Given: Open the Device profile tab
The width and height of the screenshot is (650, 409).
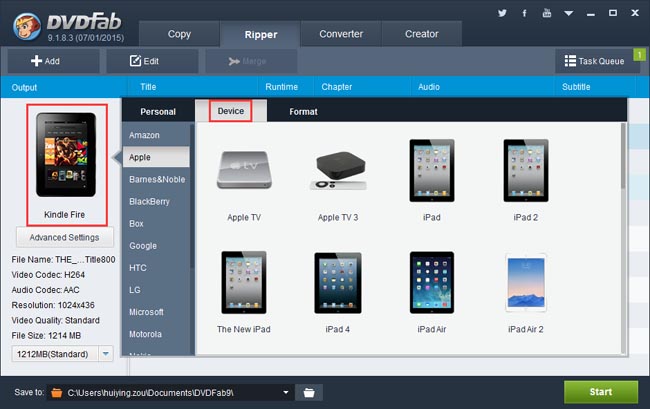Looking at the screenshot, I should [x=231, y=111].
